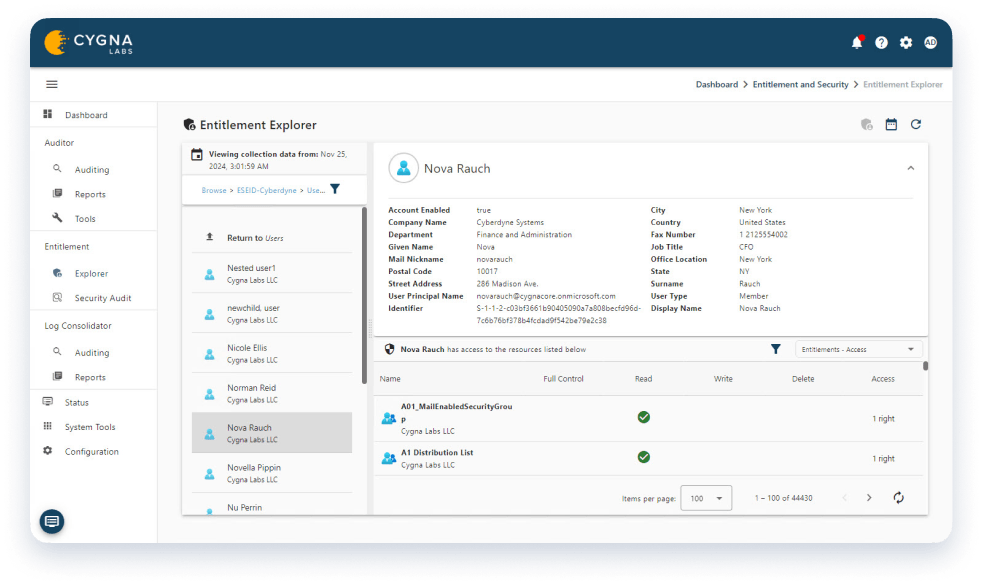Select Nicole Ellis from the user list

pyautogui.click(x=252, y=353)
